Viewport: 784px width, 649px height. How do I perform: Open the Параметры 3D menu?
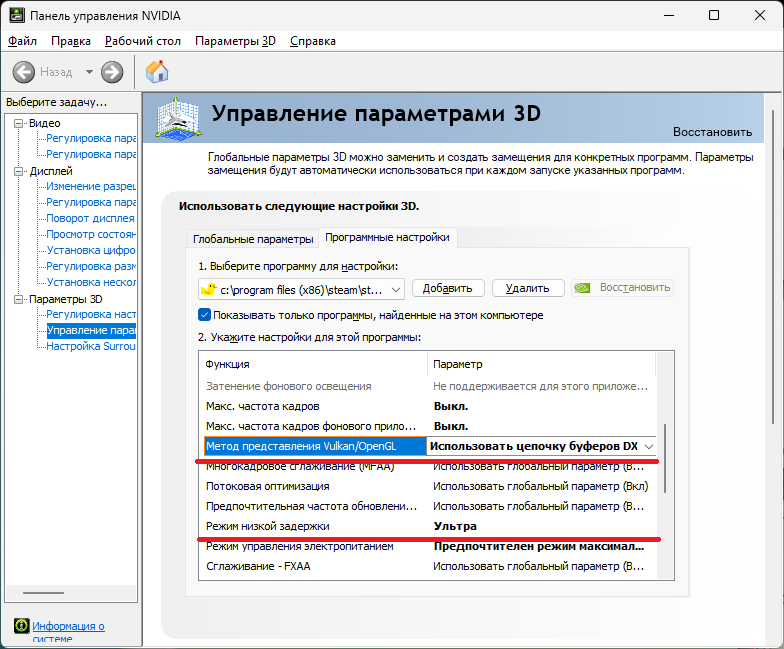tap(235, 41)
